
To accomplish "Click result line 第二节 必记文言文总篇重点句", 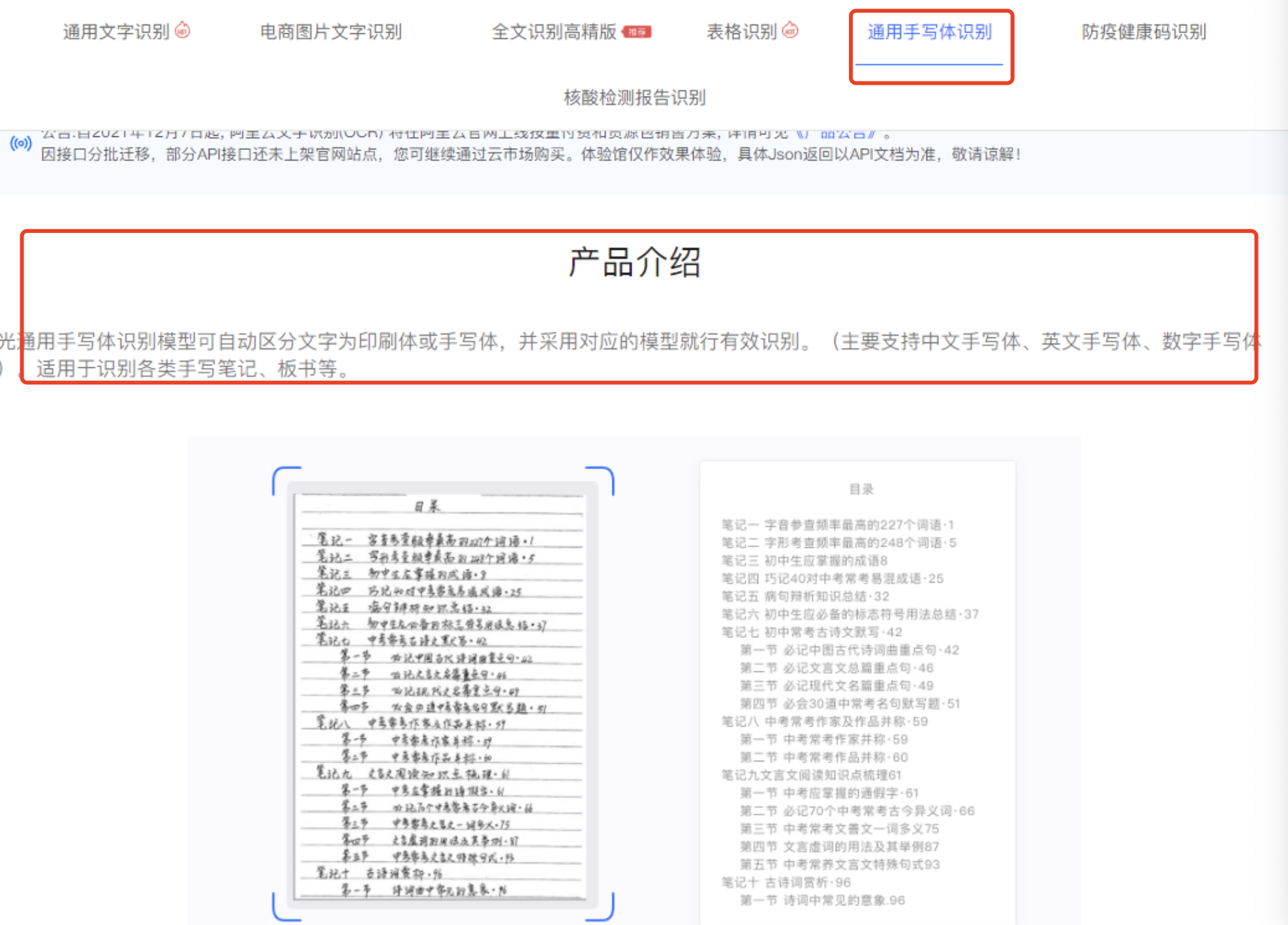I will tap(836, 668).
